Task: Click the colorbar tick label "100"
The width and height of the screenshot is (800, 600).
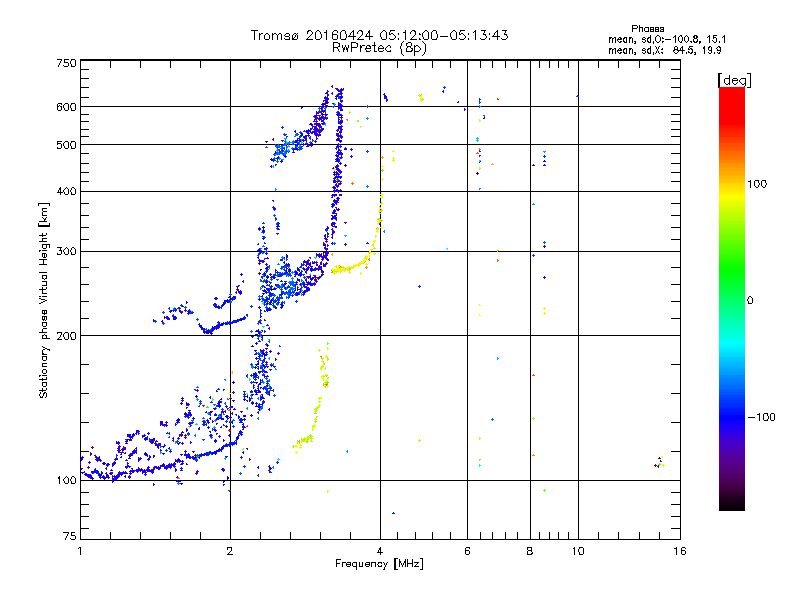Action: click(757, 184)
